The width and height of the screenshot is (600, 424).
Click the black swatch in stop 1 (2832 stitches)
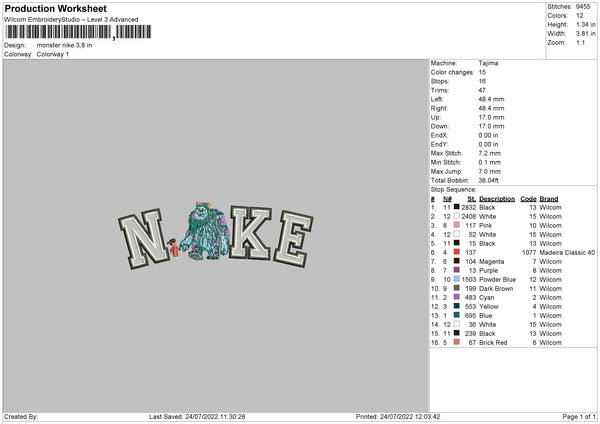pyautogui.click(x=457, y=207)
